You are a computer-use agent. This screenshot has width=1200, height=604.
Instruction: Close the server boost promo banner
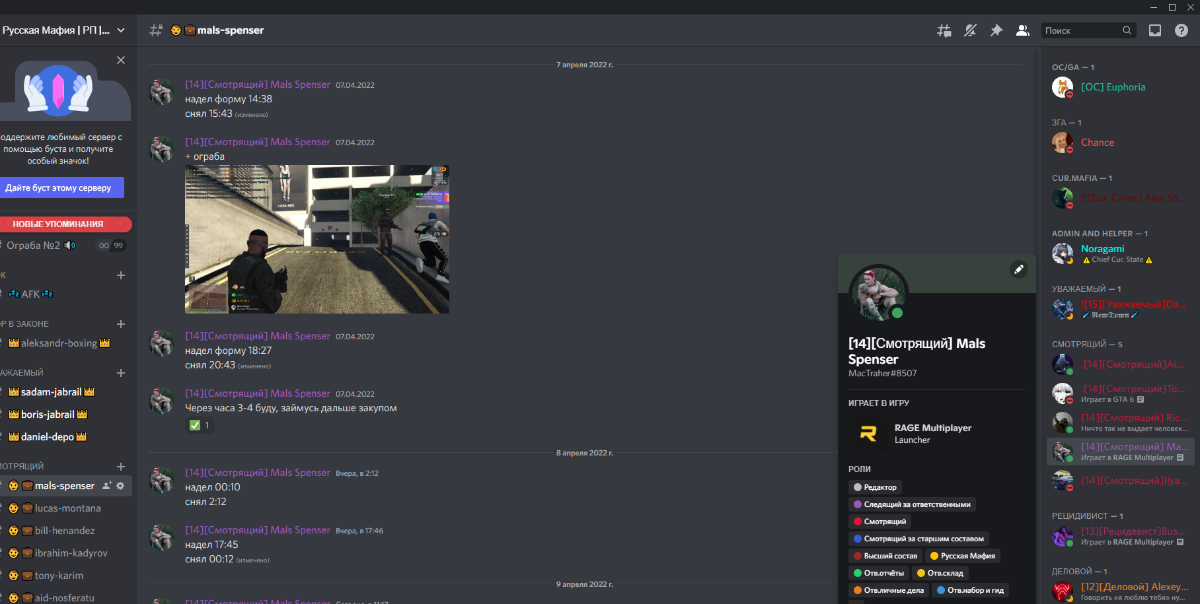tap(121, 60)
